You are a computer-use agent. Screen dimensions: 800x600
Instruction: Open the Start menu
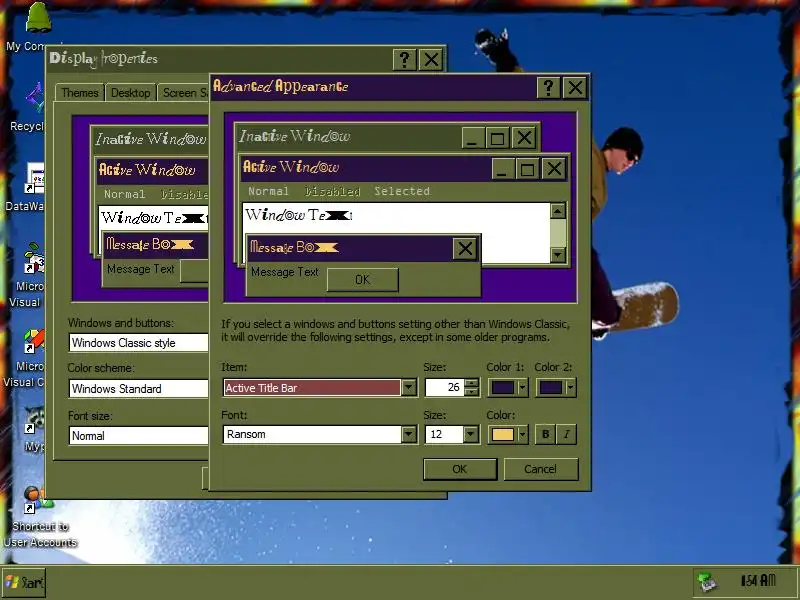click(x=23, y=582)
